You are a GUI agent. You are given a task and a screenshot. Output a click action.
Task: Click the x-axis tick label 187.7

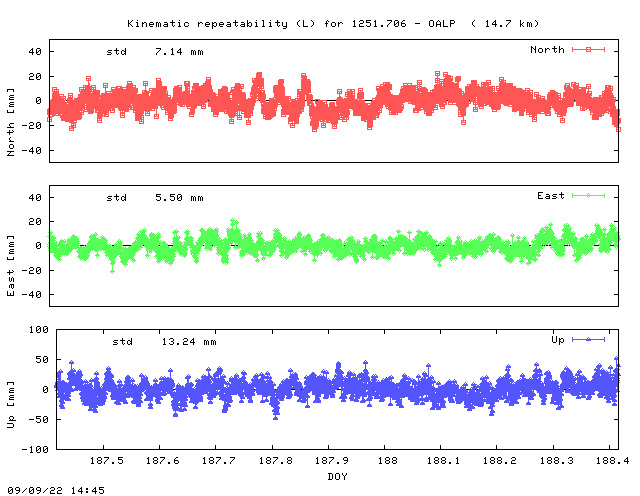click(x=219, y=460)
